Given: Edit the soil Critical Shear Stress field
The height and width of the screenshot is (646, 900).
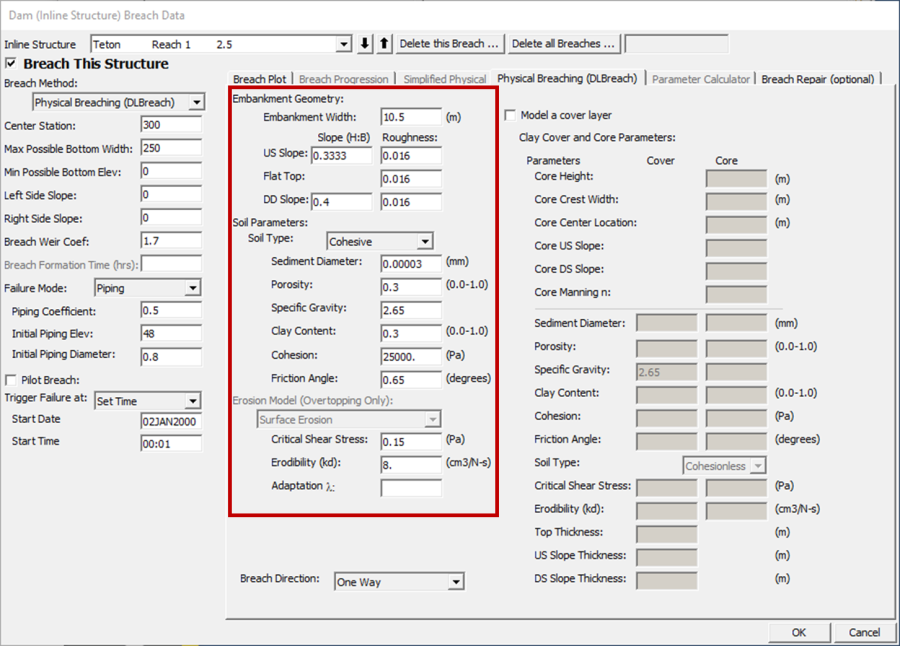Looking at the screenshot, I should pos(411,442).
